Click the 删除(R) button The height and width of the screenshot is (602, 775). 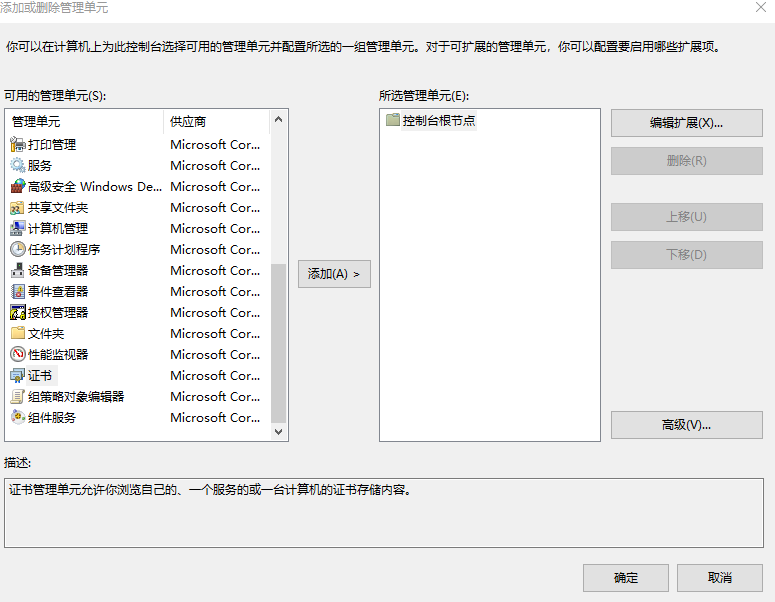687,161
